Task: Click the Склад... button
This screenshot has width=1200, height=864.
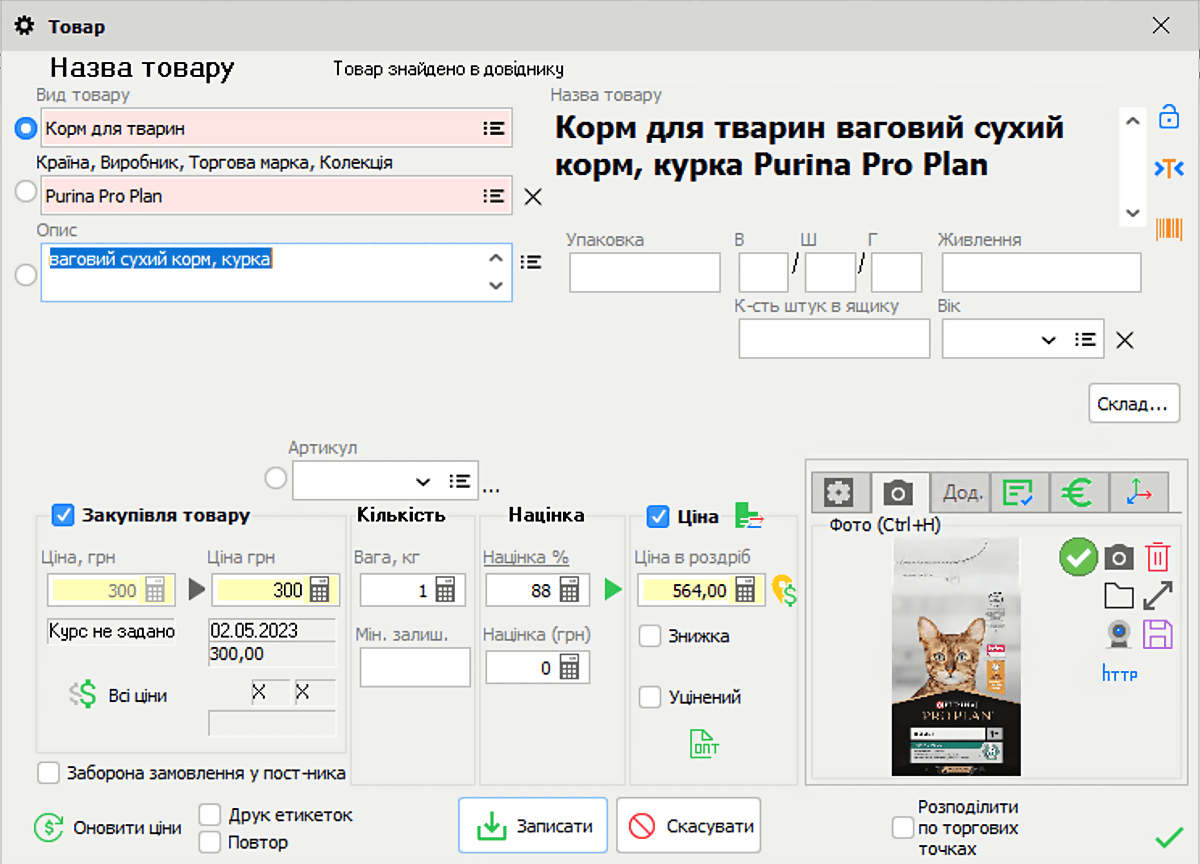Action: tap(1133, 403)
